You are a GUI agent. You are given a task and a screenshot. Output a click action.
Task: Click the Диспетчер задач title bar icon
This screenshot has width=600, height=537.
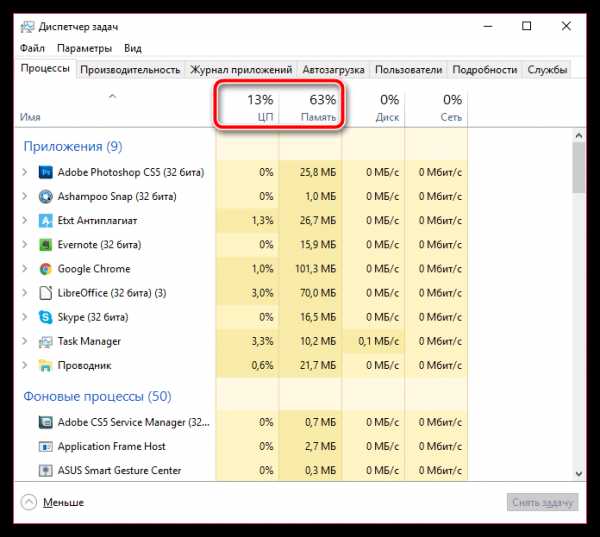click(x=27, y=27)
